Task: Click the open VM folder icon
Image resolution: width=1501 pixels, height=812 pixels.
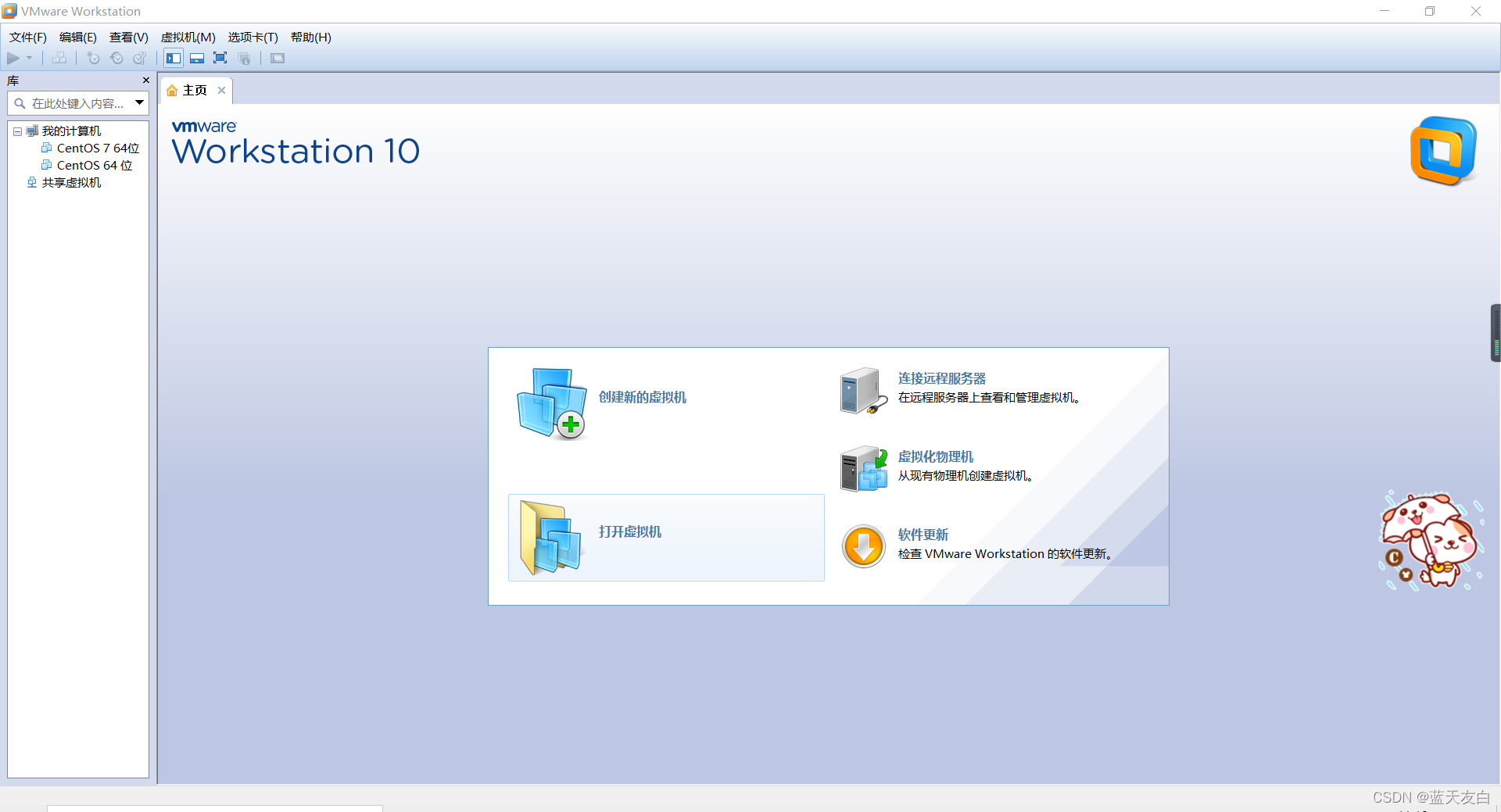Action: 550,538
